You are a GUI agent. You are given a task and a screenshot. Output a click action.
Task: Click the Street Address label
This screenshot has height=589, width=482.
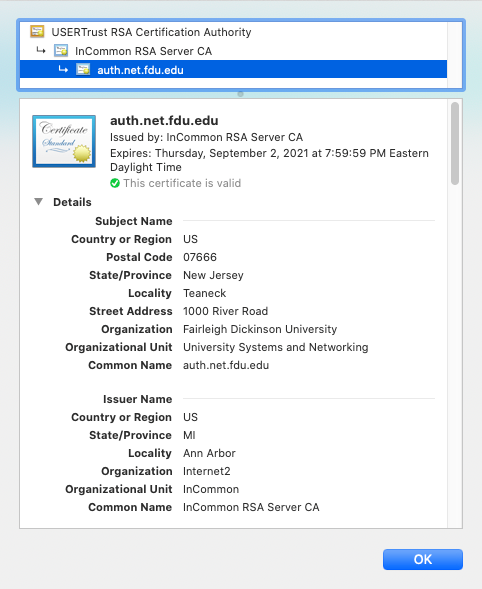tap(131, 311)
